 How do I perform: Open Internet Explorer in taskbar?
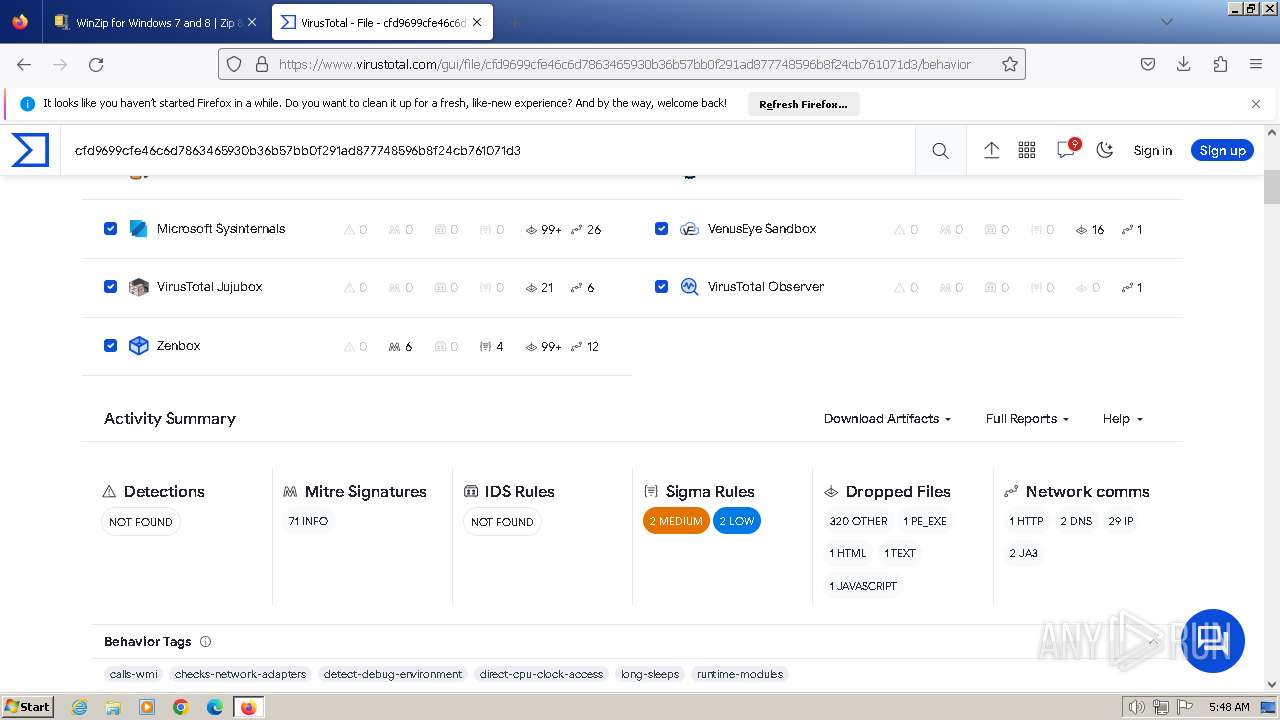[x=80, y=707]
